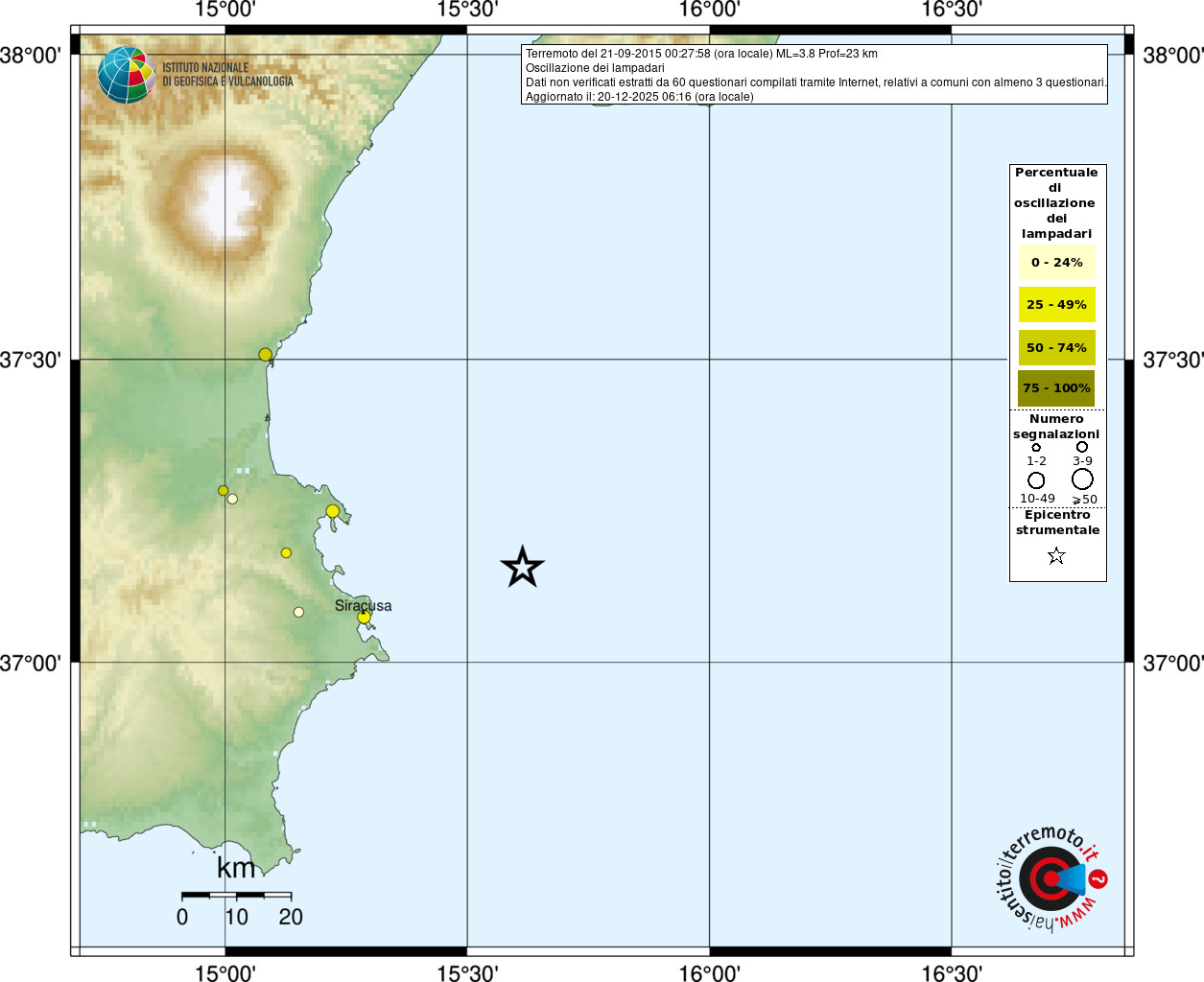Screen dimensions: 1204x982
Task: Click the km scale bar
Action: (x=236, y=895)
